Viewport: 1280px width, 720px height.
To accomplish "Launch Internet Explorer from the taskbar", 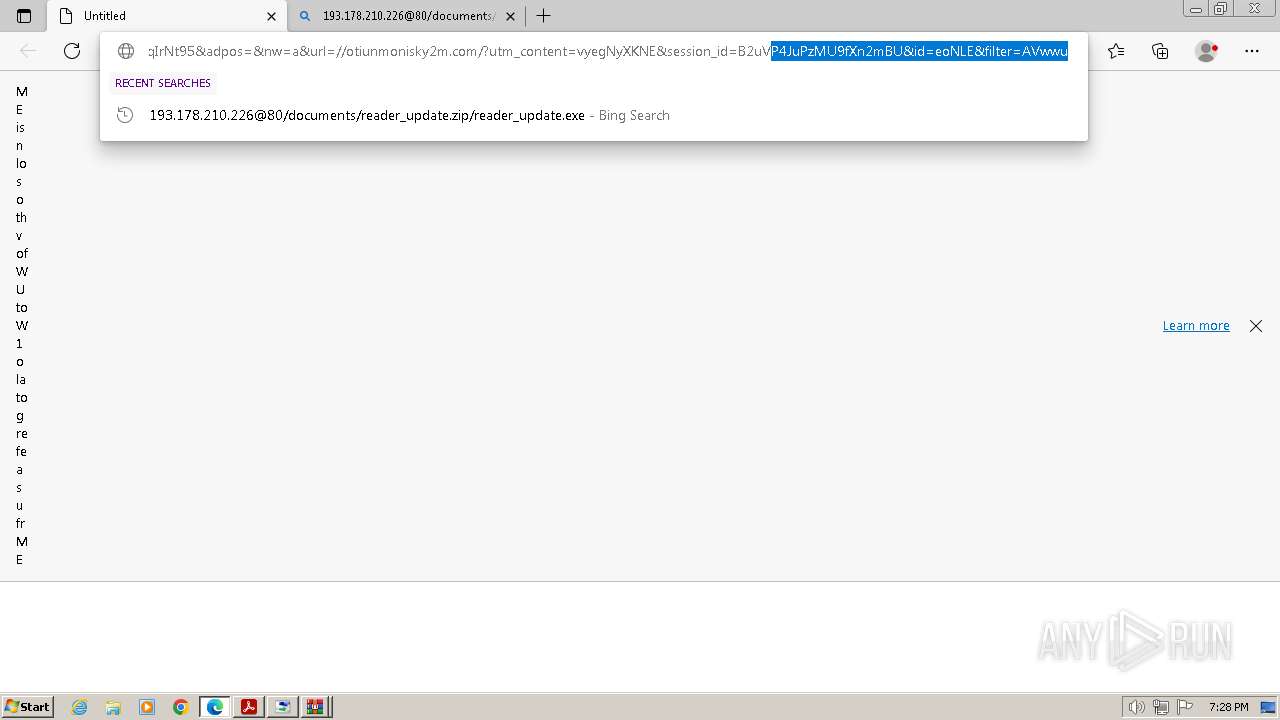I will (79, 707).
